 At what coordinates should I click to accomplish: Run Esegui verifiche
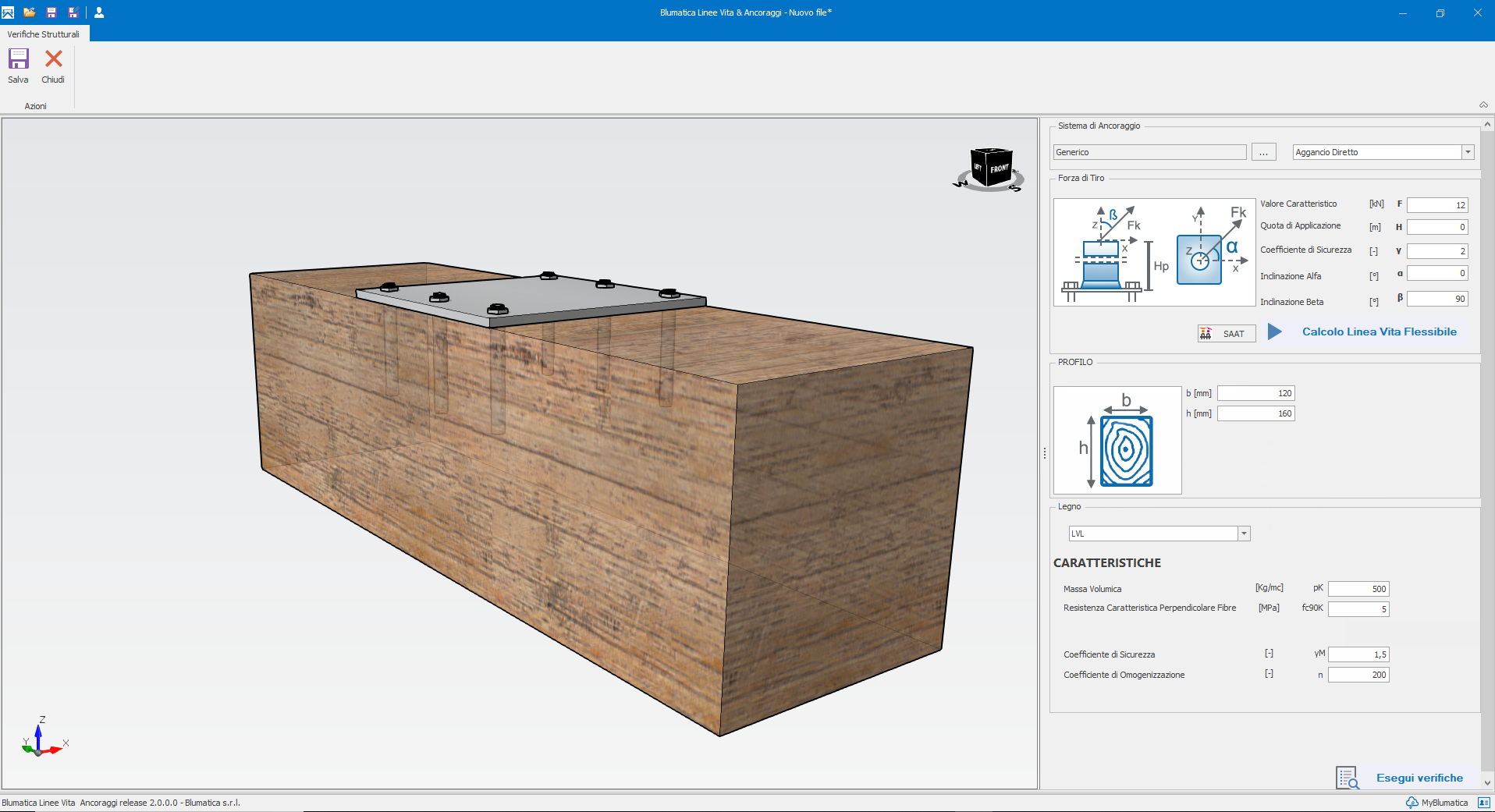pyautogui.click(x=1419, y=778)
